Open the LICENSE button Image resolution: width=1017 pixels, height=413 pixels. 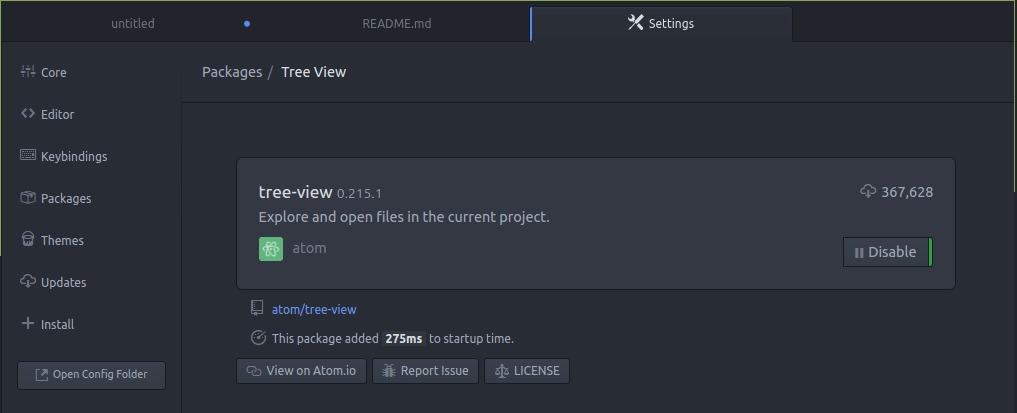527,371
